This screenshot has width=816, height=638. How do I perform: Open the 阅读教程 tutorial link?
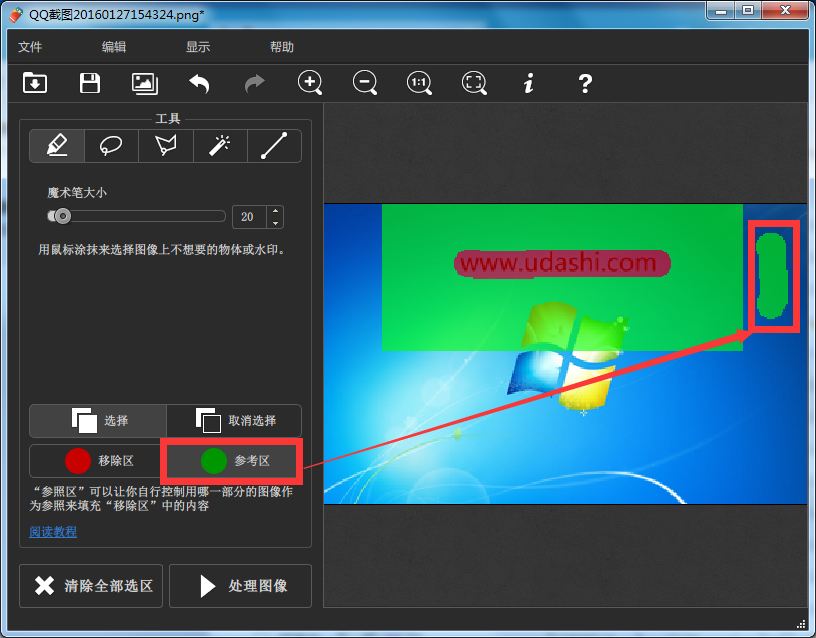pyautogui.click(x=53, y=531)
